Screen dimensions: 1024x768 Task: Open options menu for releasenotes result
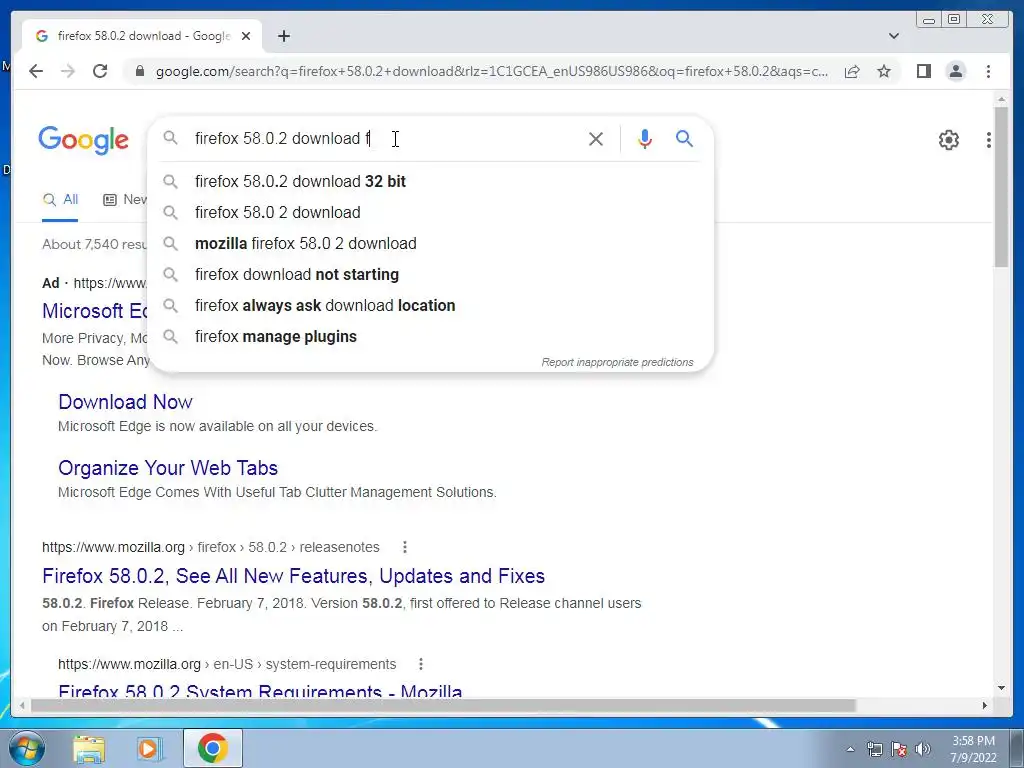(x=405, y=547)
